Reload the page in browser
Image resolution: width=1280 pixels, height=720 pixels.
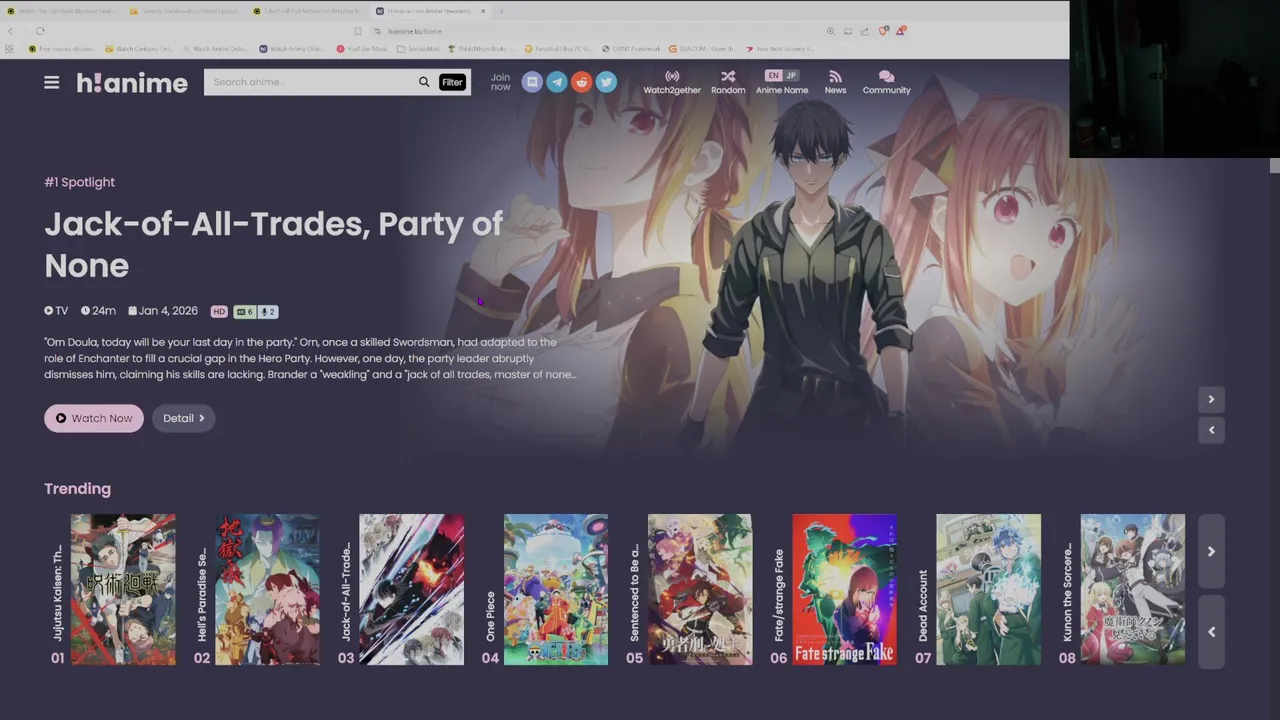point(40,31)
